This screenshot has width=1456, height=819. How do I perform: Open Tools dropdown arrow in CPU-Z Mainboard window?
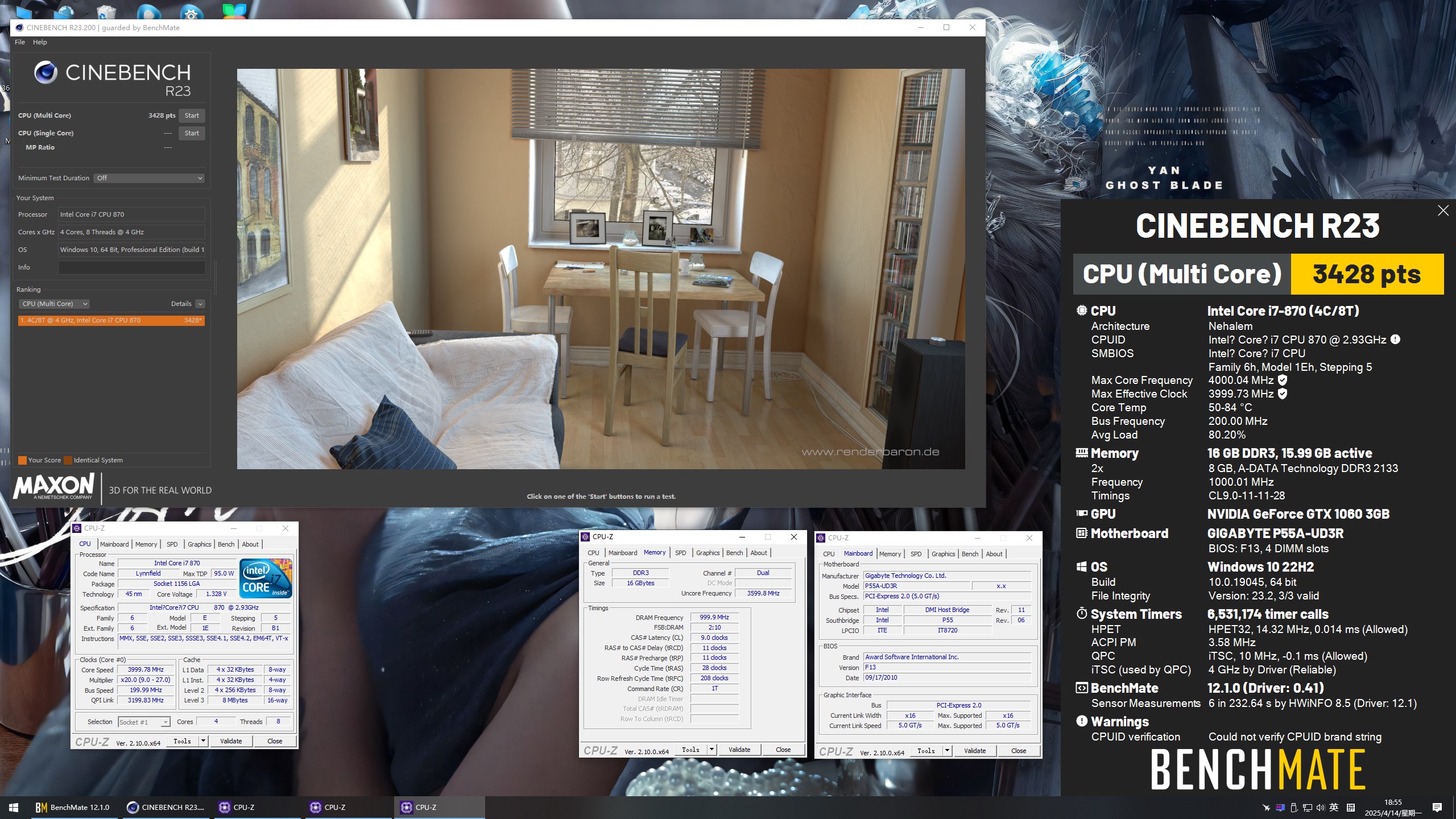pyautogui.click(x=947, y=751)
